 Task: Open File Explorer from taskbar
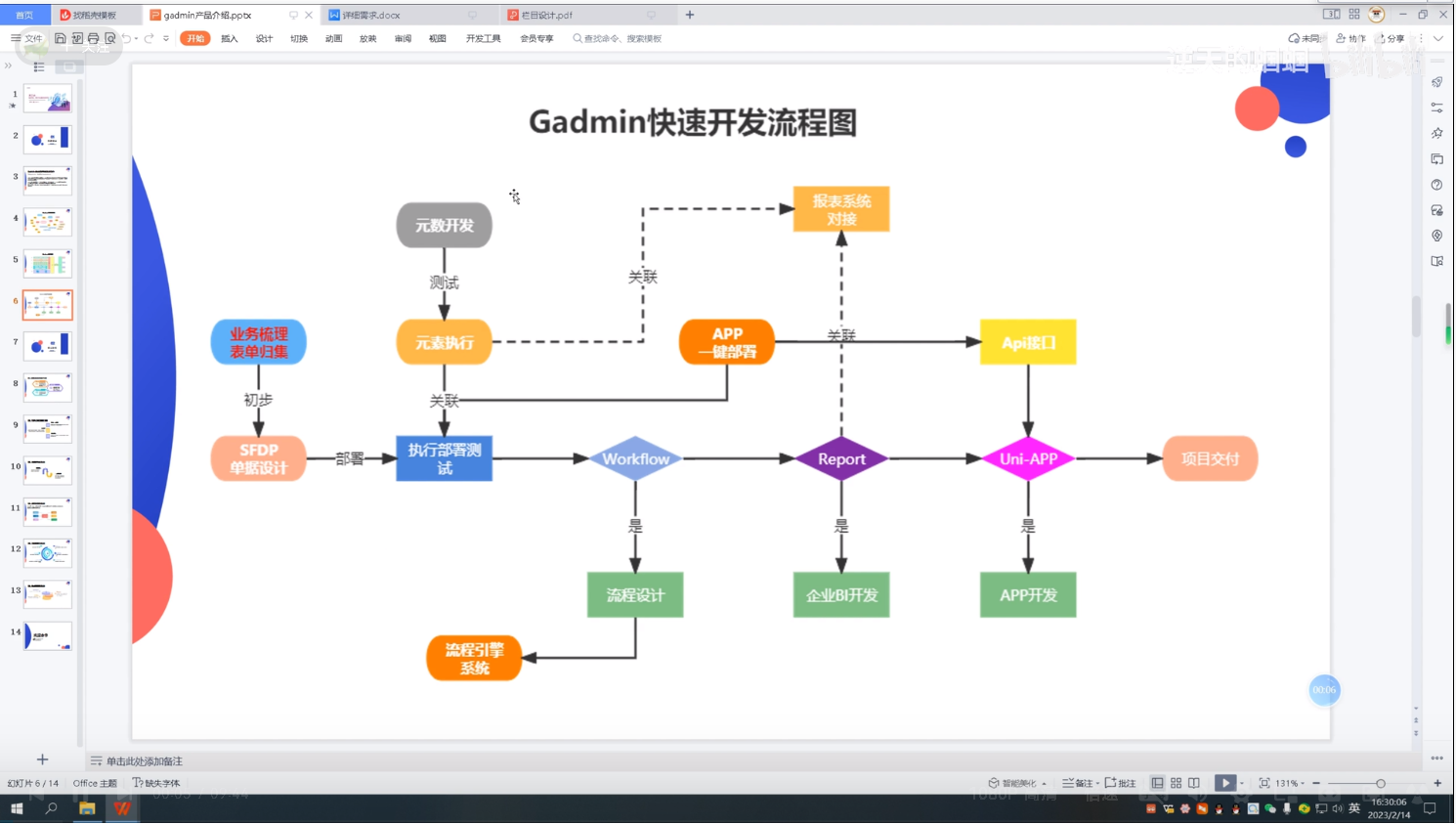(x=87, y=808)
